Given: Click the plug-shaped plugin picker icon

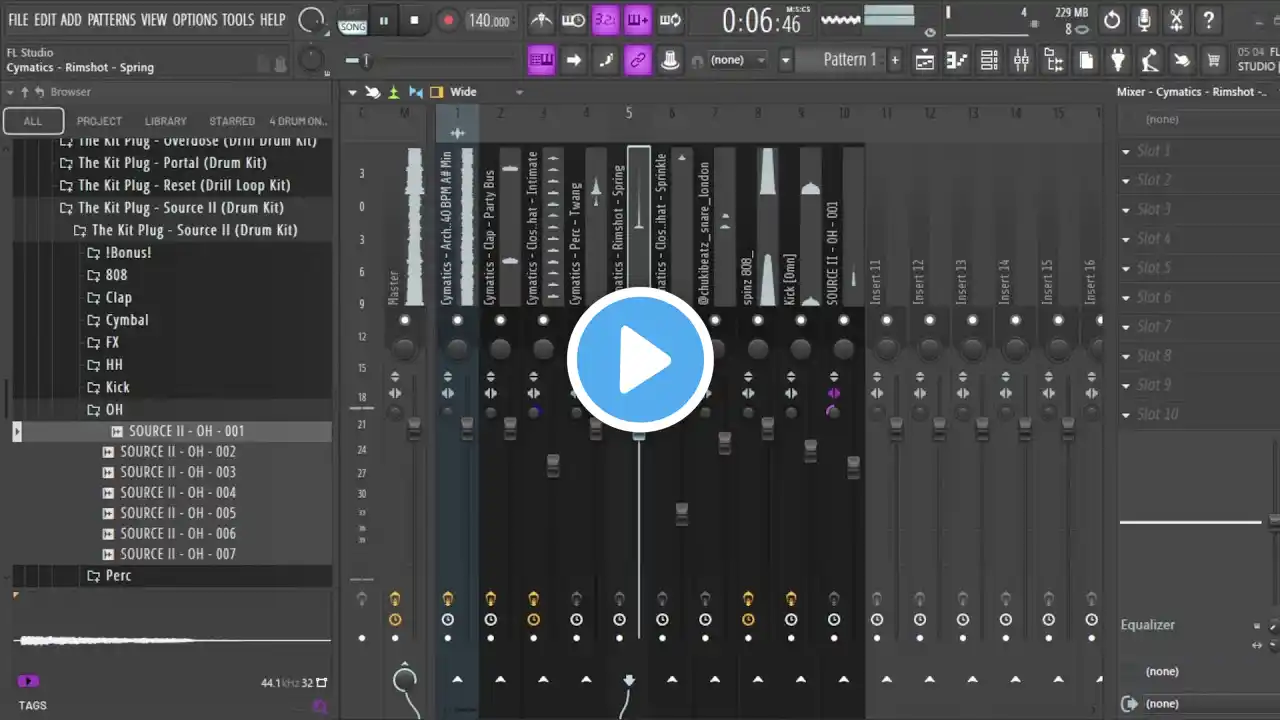Looking at the screenshot, I should 1118,60.
